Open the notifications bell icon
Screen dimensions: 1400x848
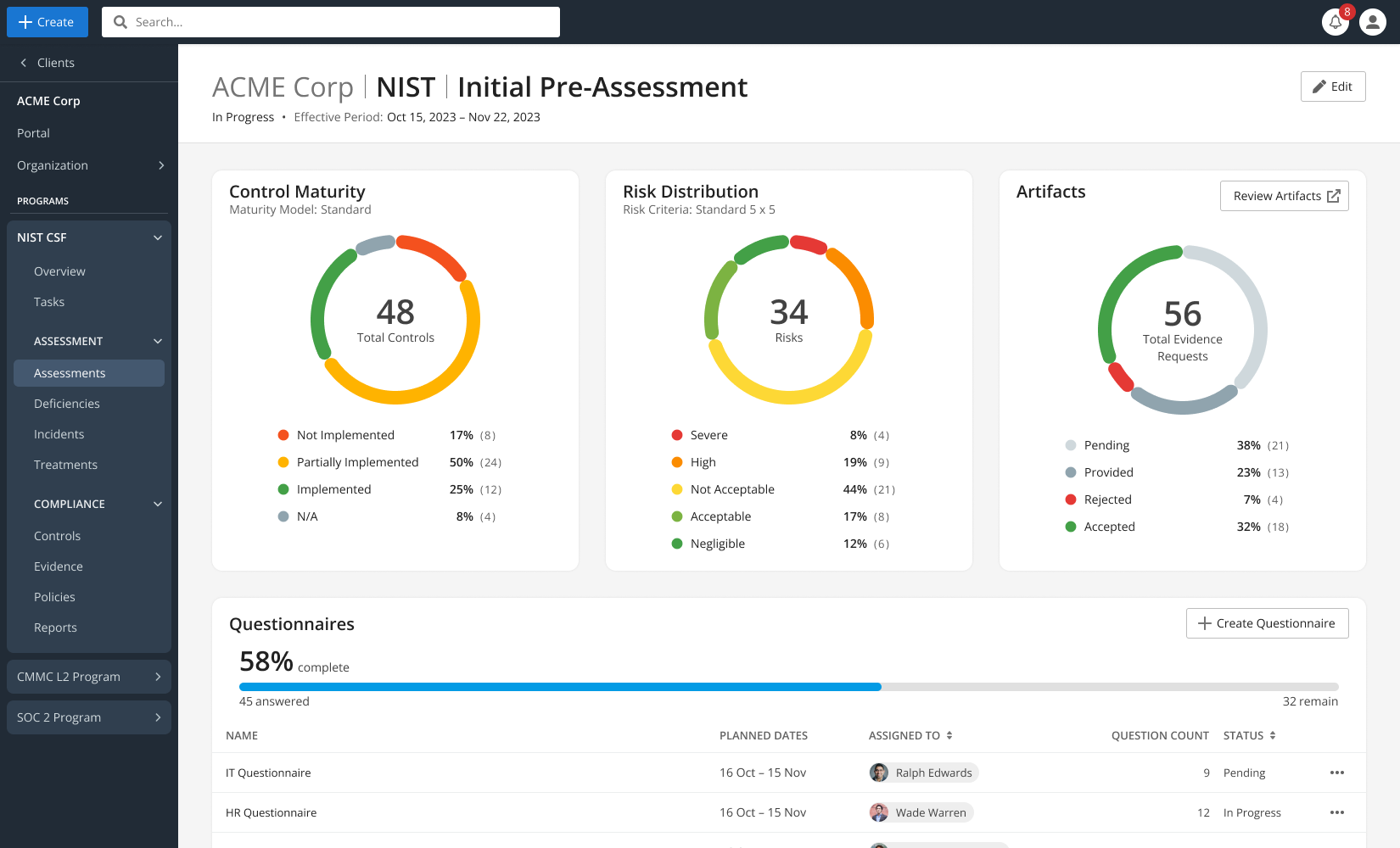tap(1336, 22)
